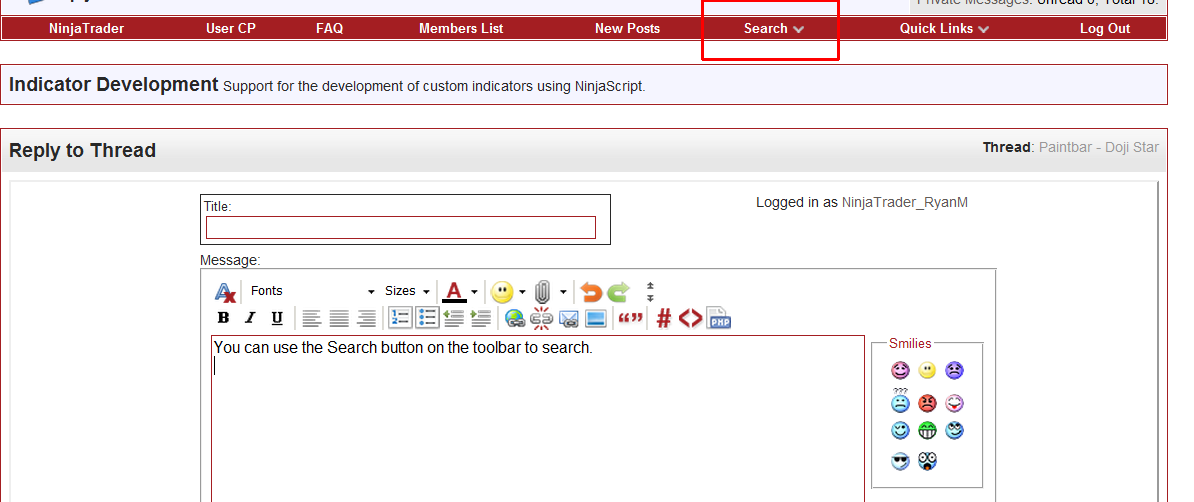Screen dimensions: 1194x502
Task: Insert an unordered bullet list
Action: click(x=427, y=318)
